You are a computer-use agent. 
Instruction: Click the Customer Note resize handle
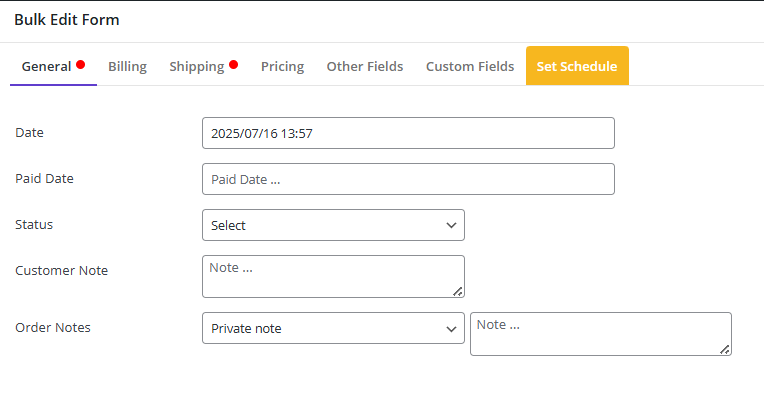coord(458,292)
